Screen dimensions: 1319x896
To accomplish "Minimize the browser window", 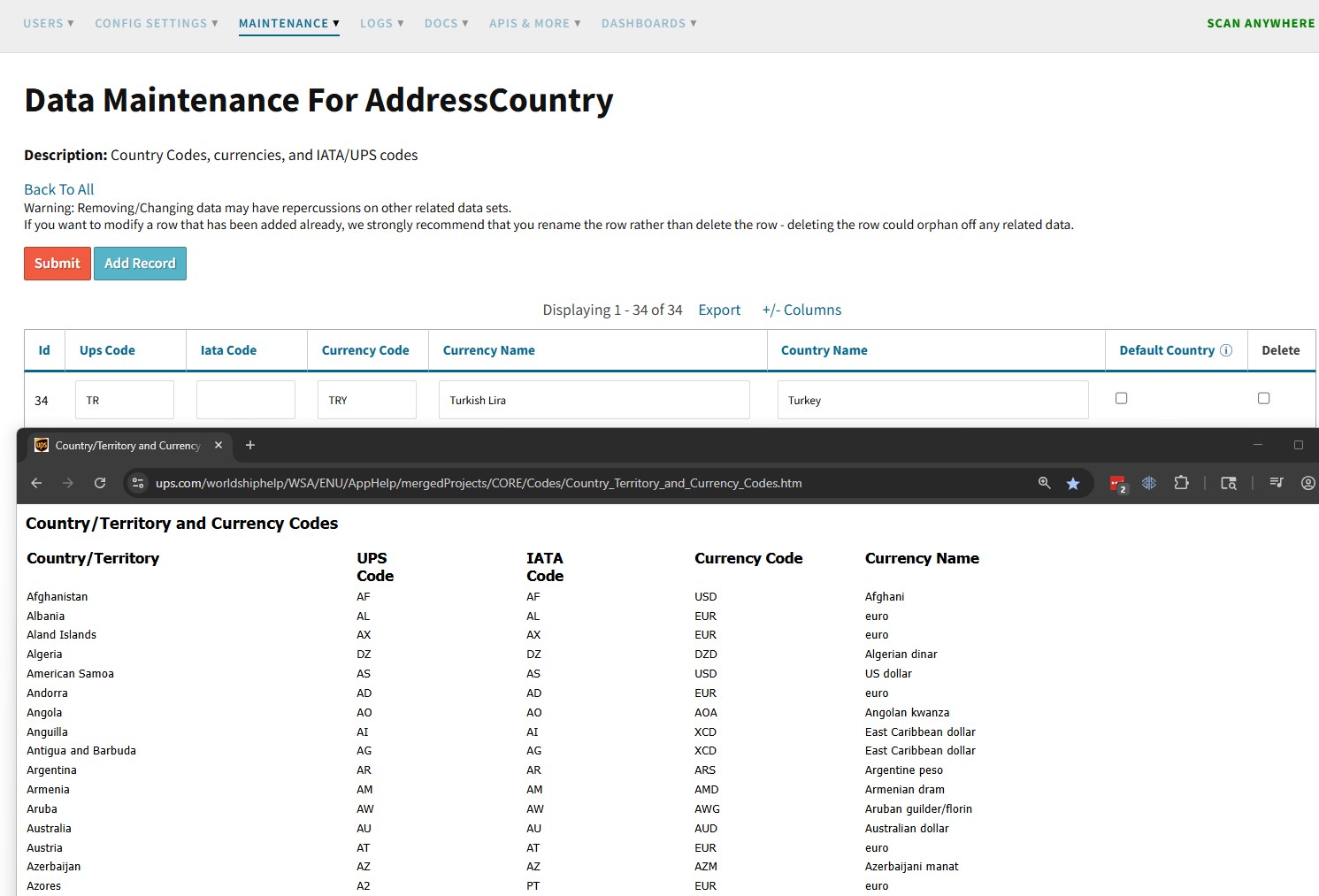I will [x=1258, y=445].
